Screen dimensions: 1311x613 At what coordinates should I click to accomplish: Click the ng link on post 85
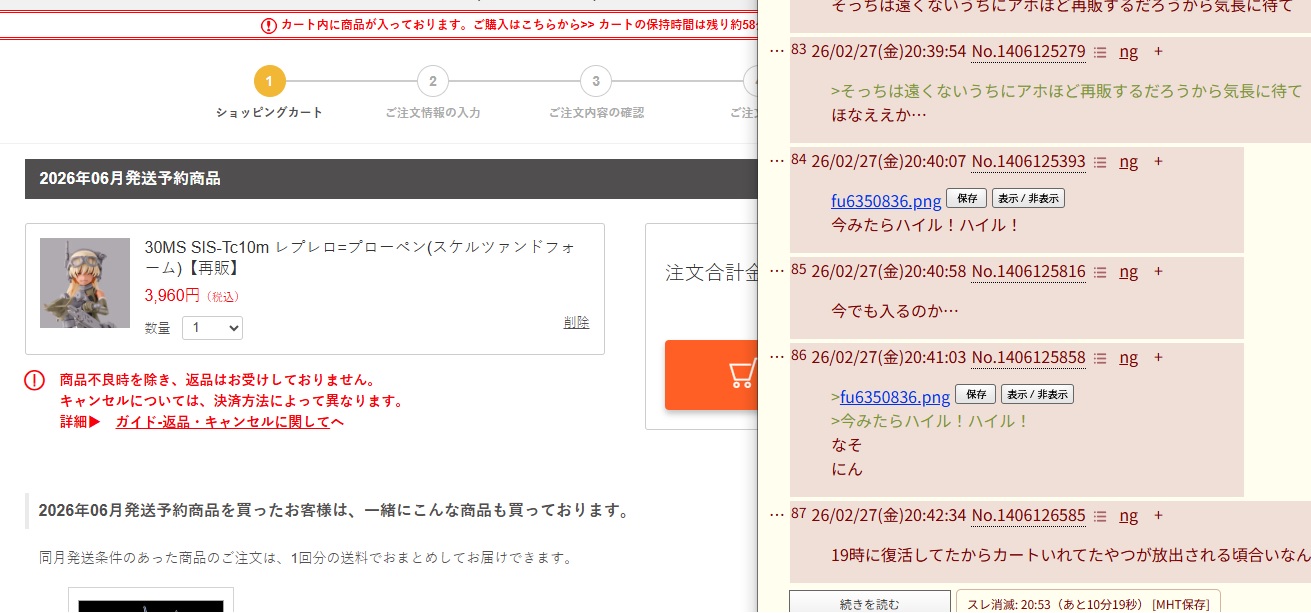pyautogui.click(x=1128, y=272)
